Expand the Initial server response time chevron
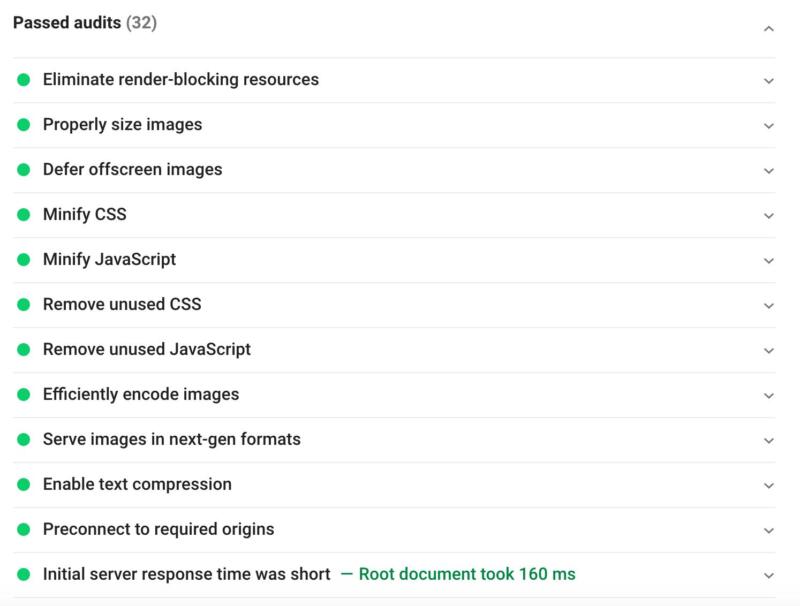Viewport: 800px width, 606px height. [x=768, y=575]
